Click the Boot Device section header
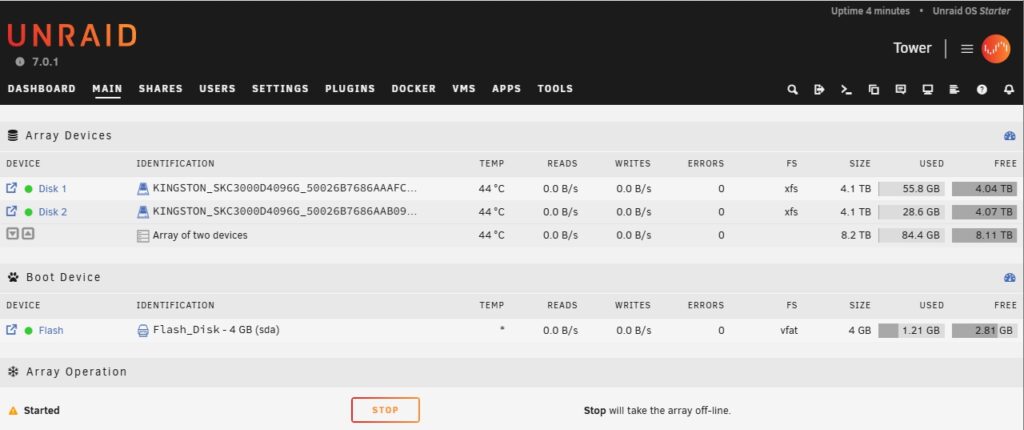1024x430 pixels. click(x=512, y=277)
